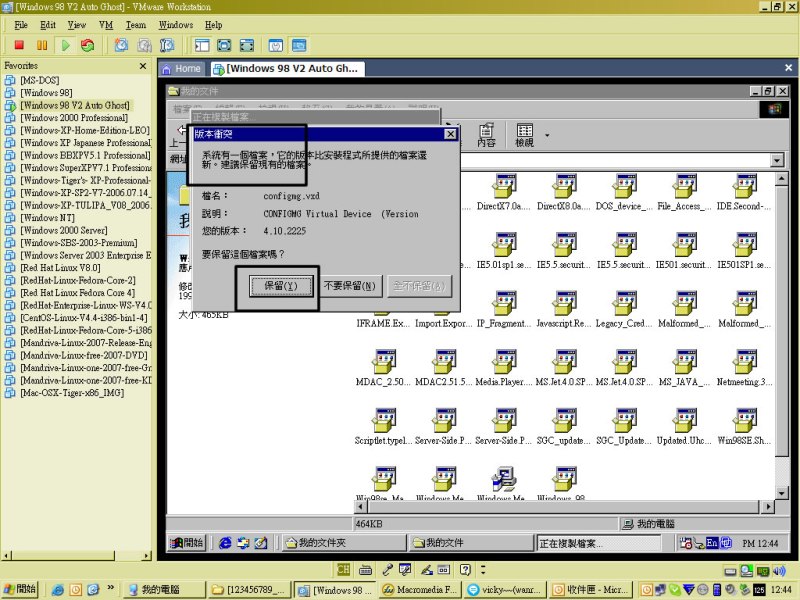
Task: Select the IE5.01sp1 security file icon
Action: tap(504, 251)
